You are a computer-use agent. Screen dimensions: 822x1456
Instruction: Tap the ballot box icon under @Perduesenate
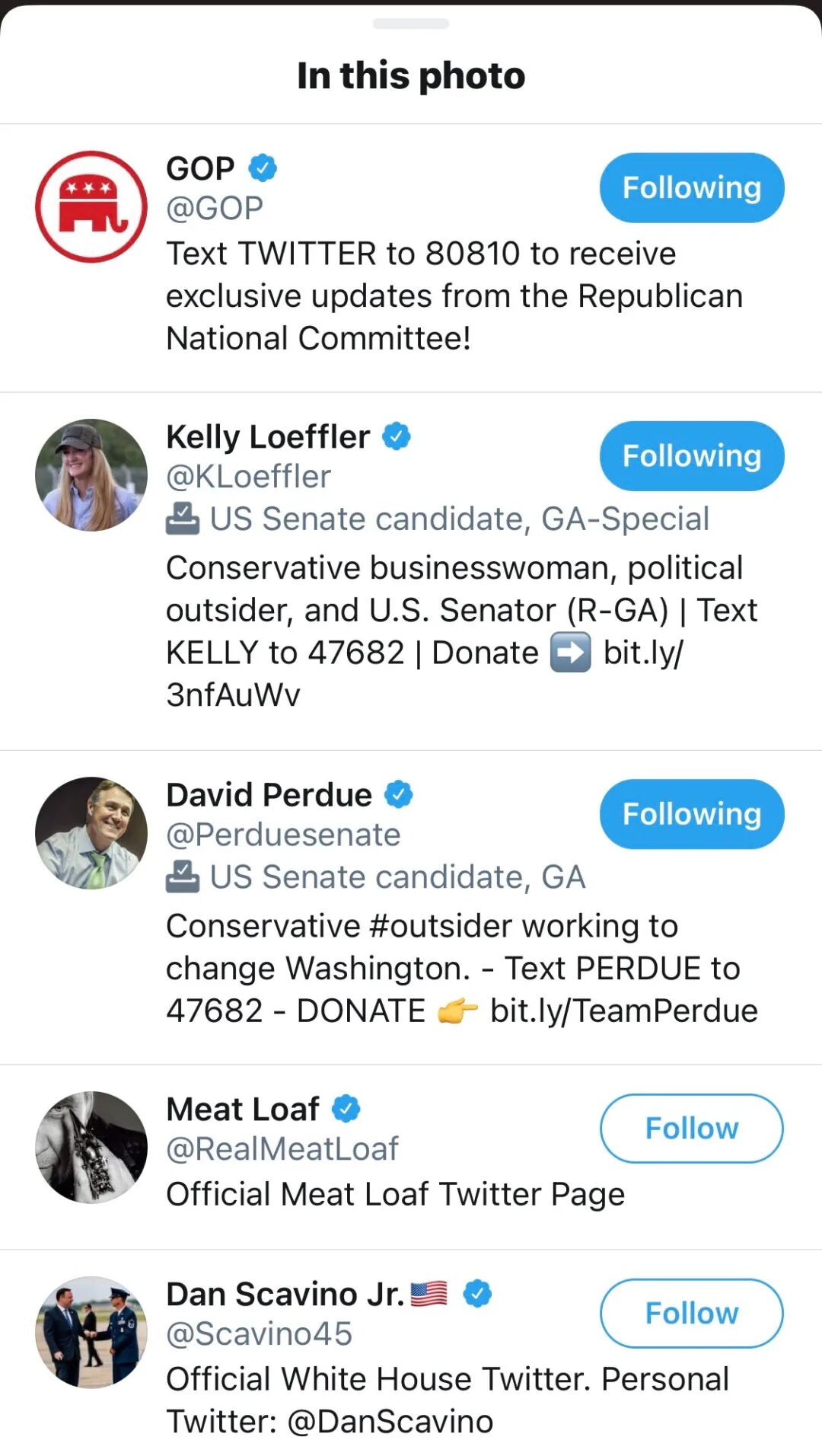(183, 876)
